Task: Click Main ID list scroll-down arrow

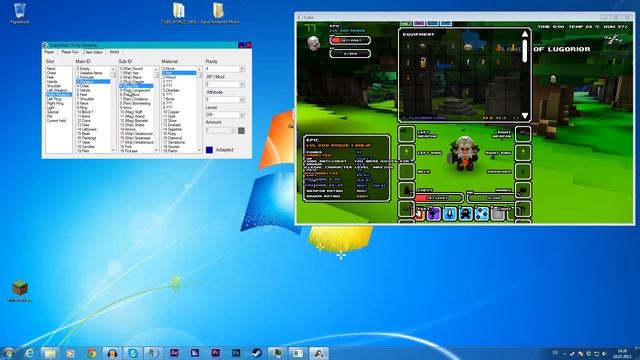Action: point(113,151)
